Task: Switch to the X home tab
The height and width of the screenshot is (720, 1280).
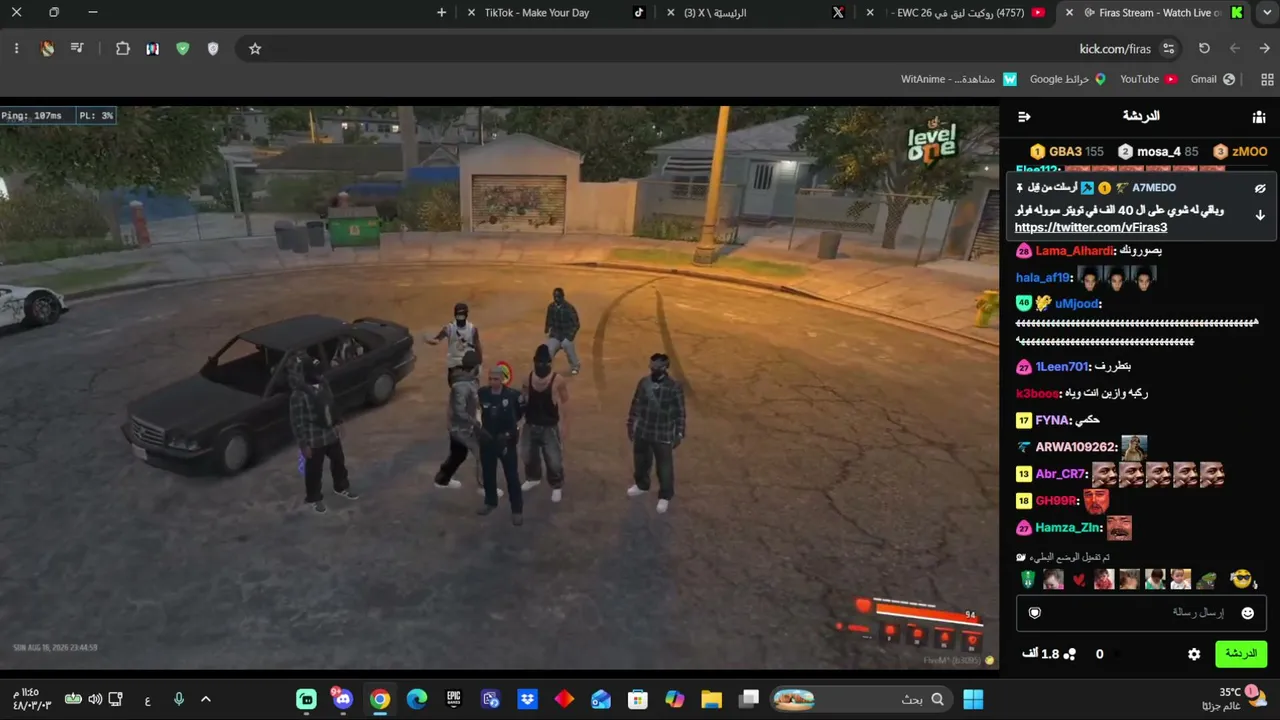Action: pos(755,13)
